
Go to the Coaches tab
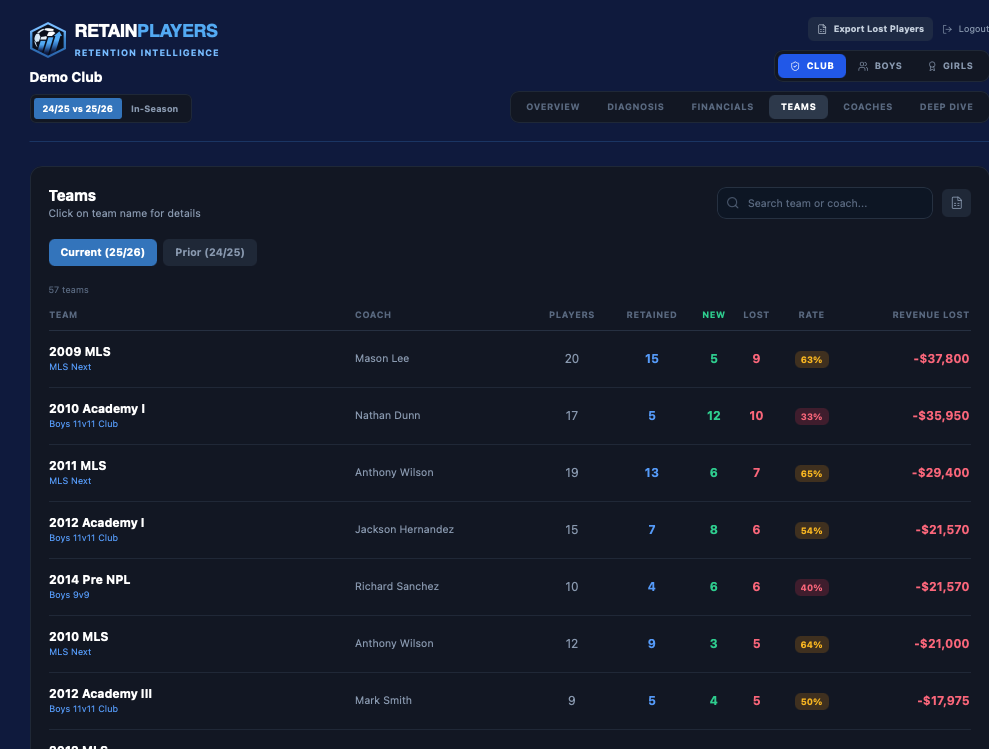tap(867, 107)
